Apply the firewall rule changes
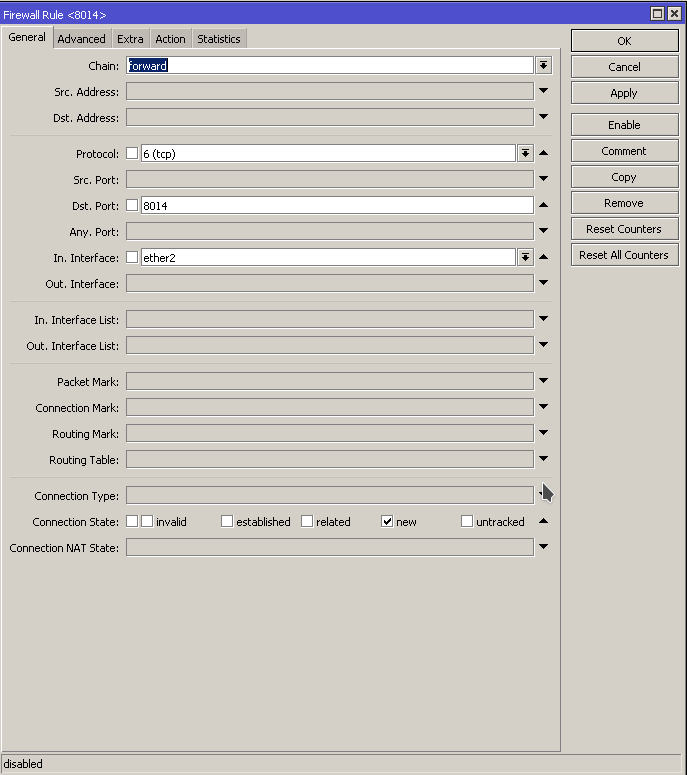The image size is (687, 775). coord(624,93)
